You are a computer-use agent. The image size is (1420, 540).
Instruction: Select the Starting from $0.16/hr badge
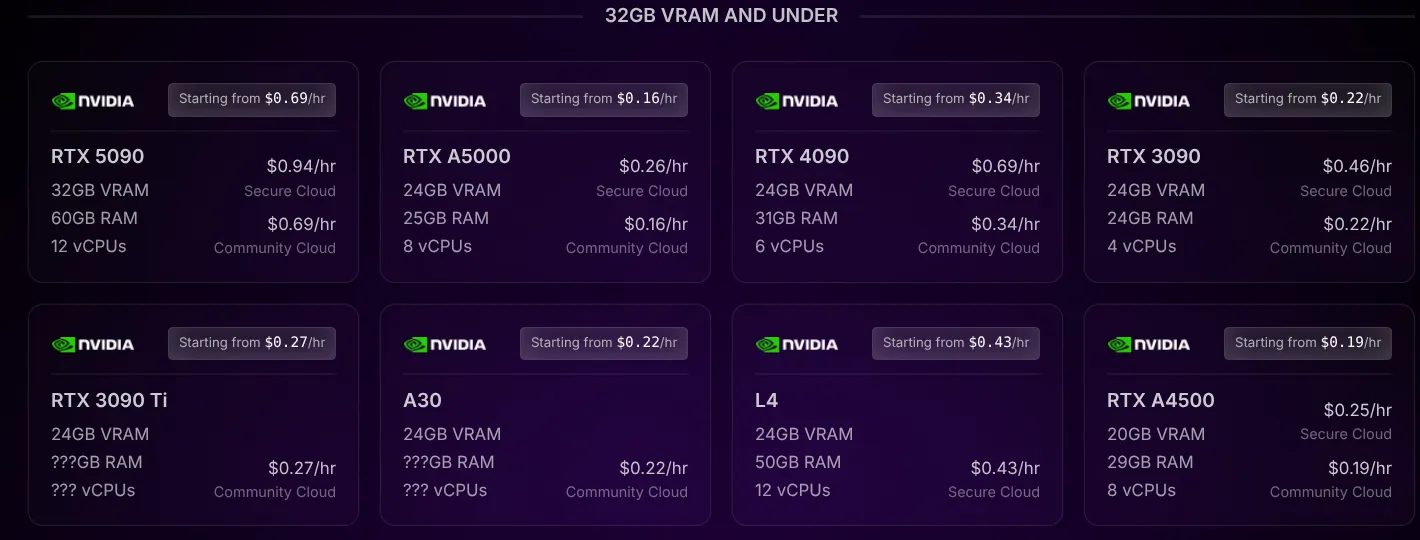(x=604, y=99)
